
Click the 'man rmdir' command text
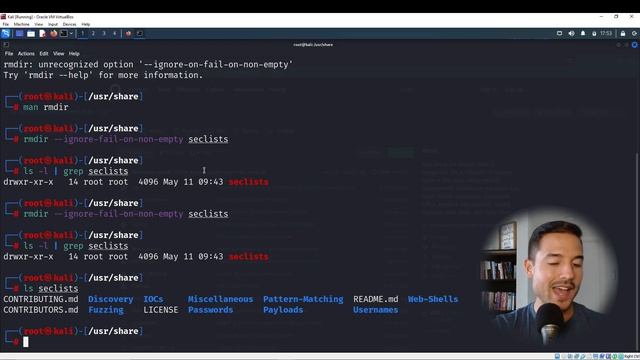click(46, 107)
